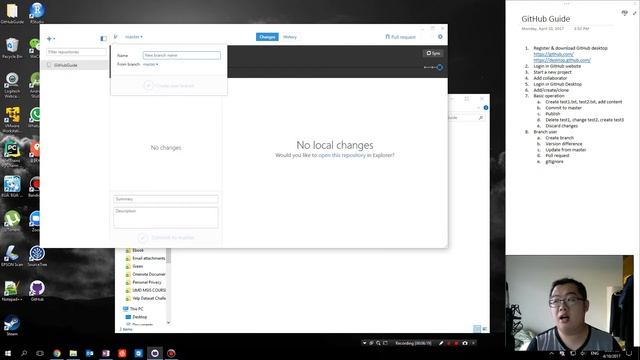
Task: Open the Logitech Webcam desktop icon
Action: pos(12,85)
